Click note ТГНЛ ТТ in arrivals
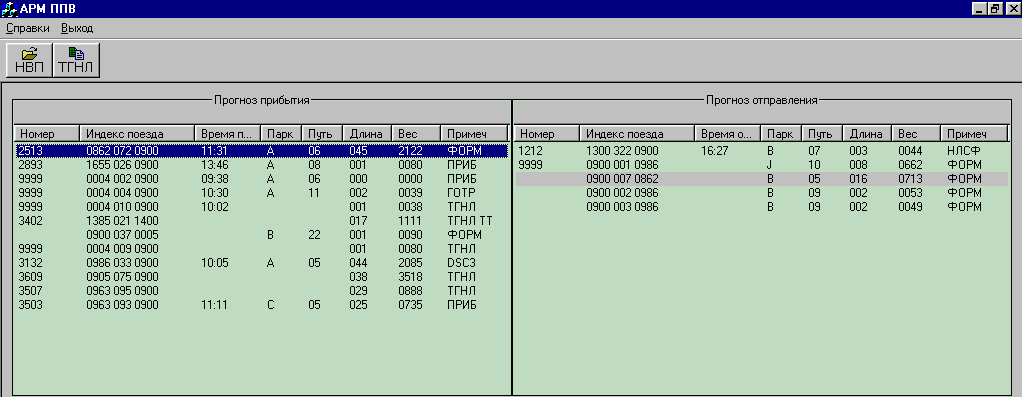 pyautogui.click(x=470, y=221)
